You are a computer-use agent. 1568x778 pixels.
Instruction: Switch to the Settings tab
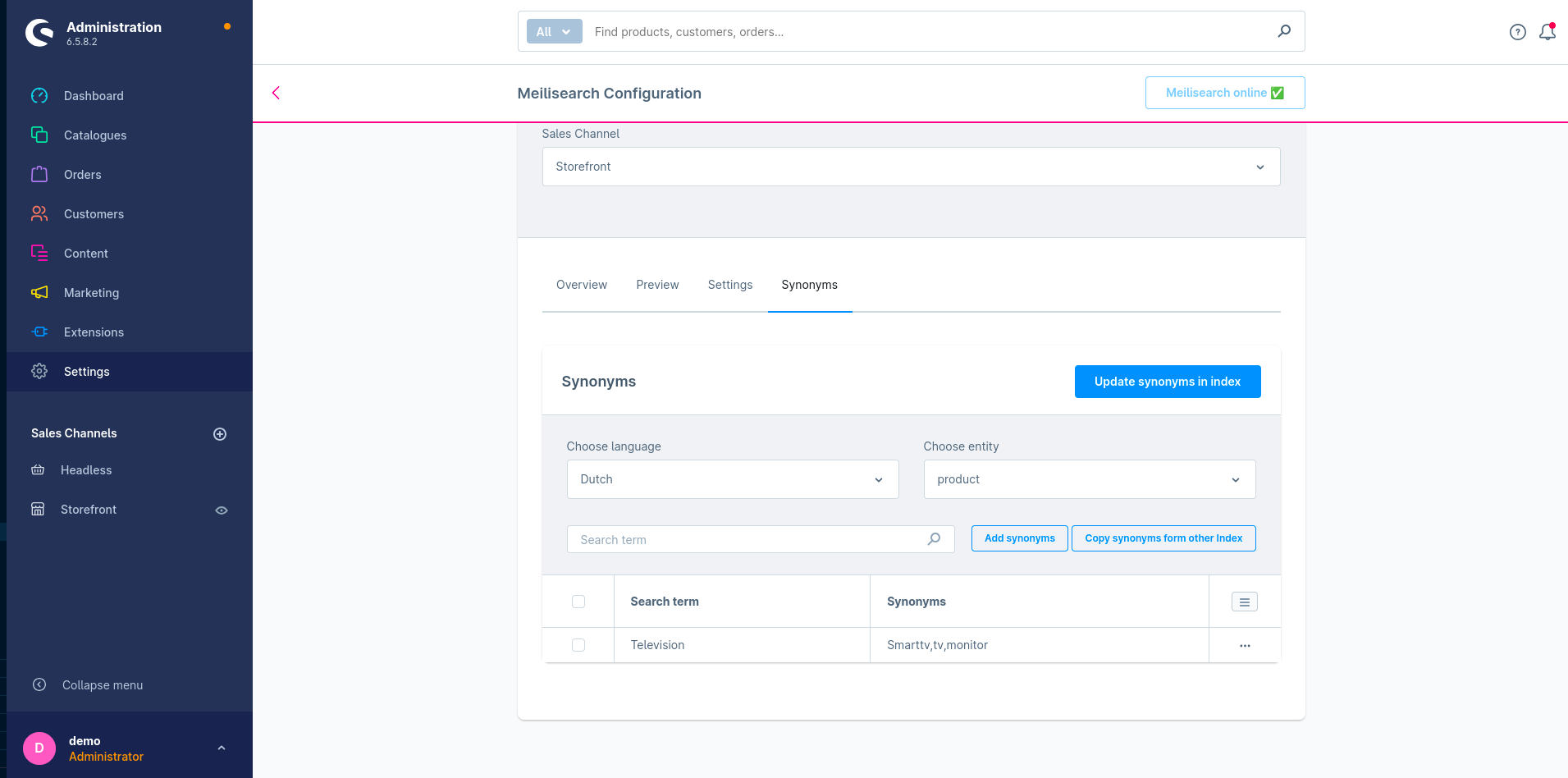[730, 285]
